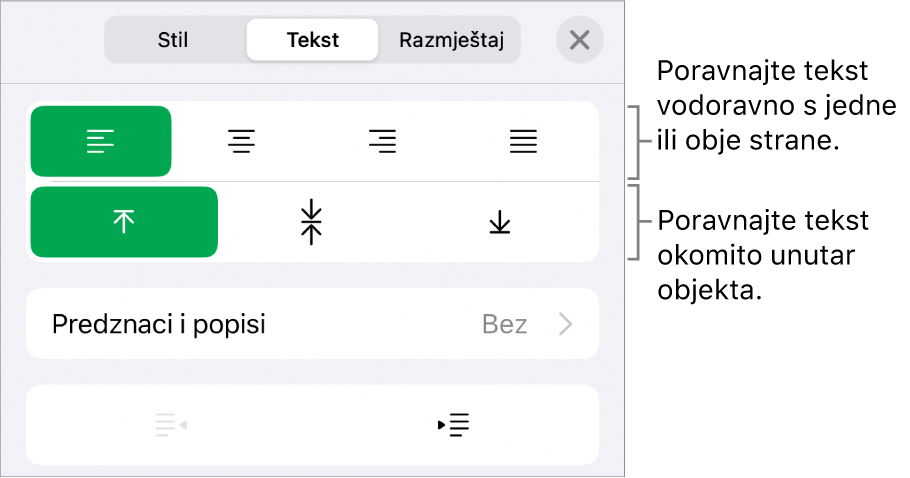Image resolution: width=910 pixels, height=478 pixels.
Task: Click the Bez list style value
Action: click(x=504, y=324)
